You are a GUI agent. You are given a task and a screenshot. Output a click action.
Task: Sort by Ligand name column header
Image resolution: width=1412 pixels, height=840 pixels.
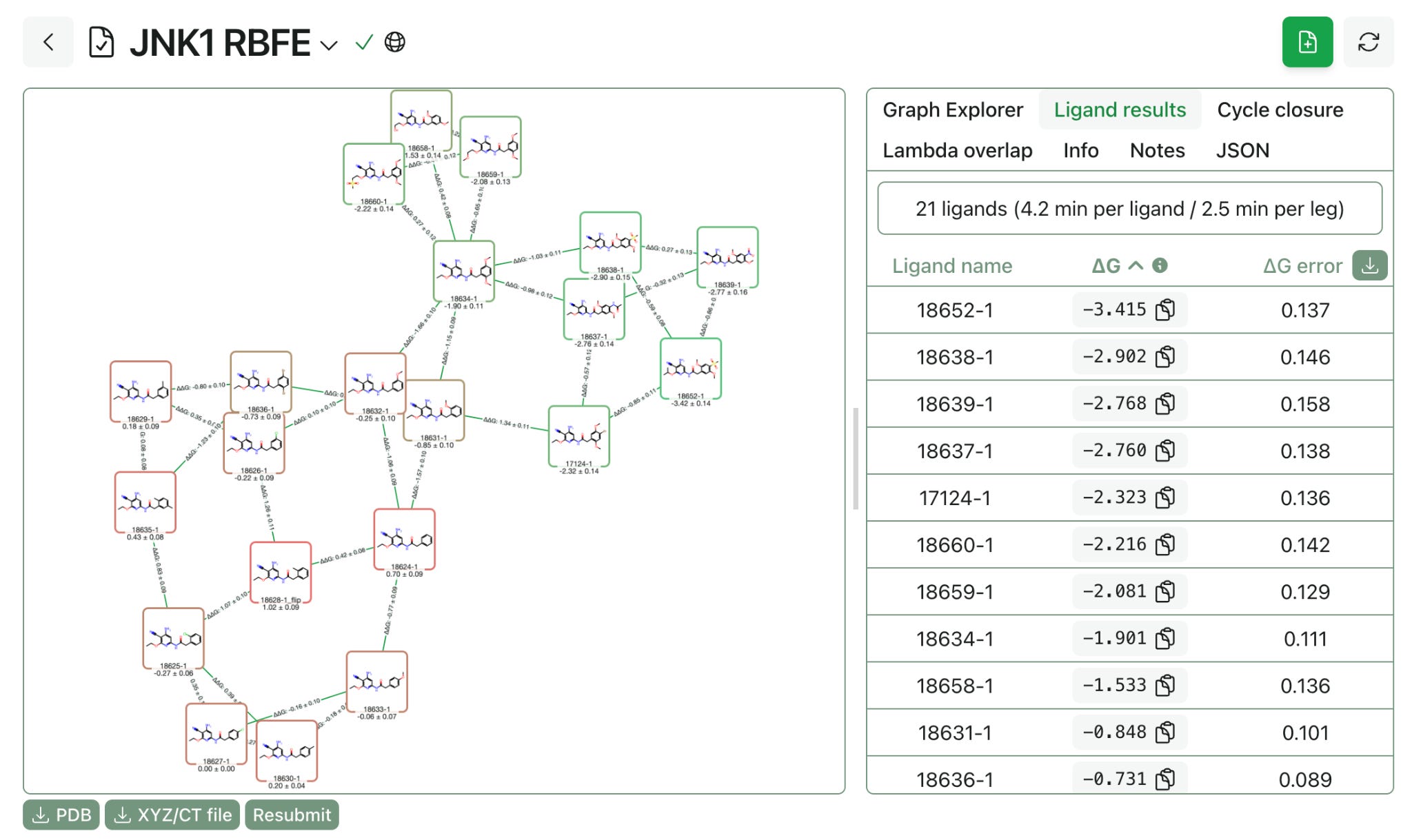tap(951, 266)
